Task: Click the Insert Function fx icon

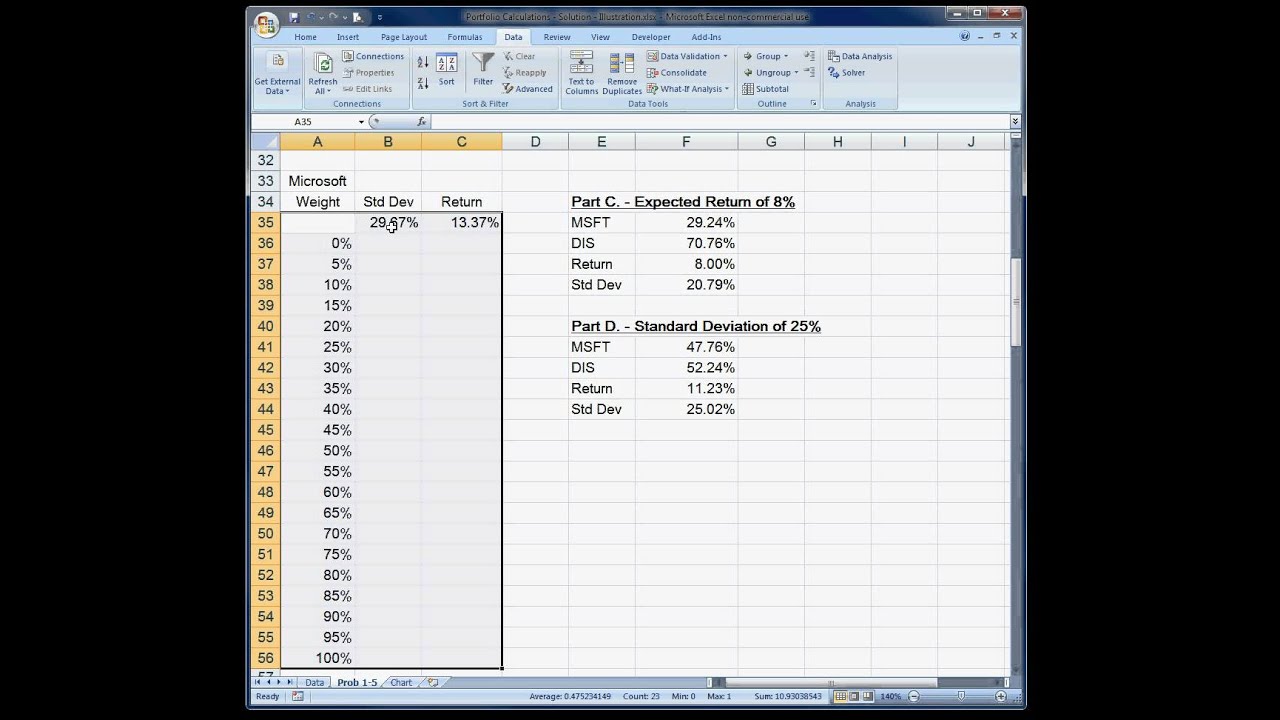Action: click(x=422, y=122)
